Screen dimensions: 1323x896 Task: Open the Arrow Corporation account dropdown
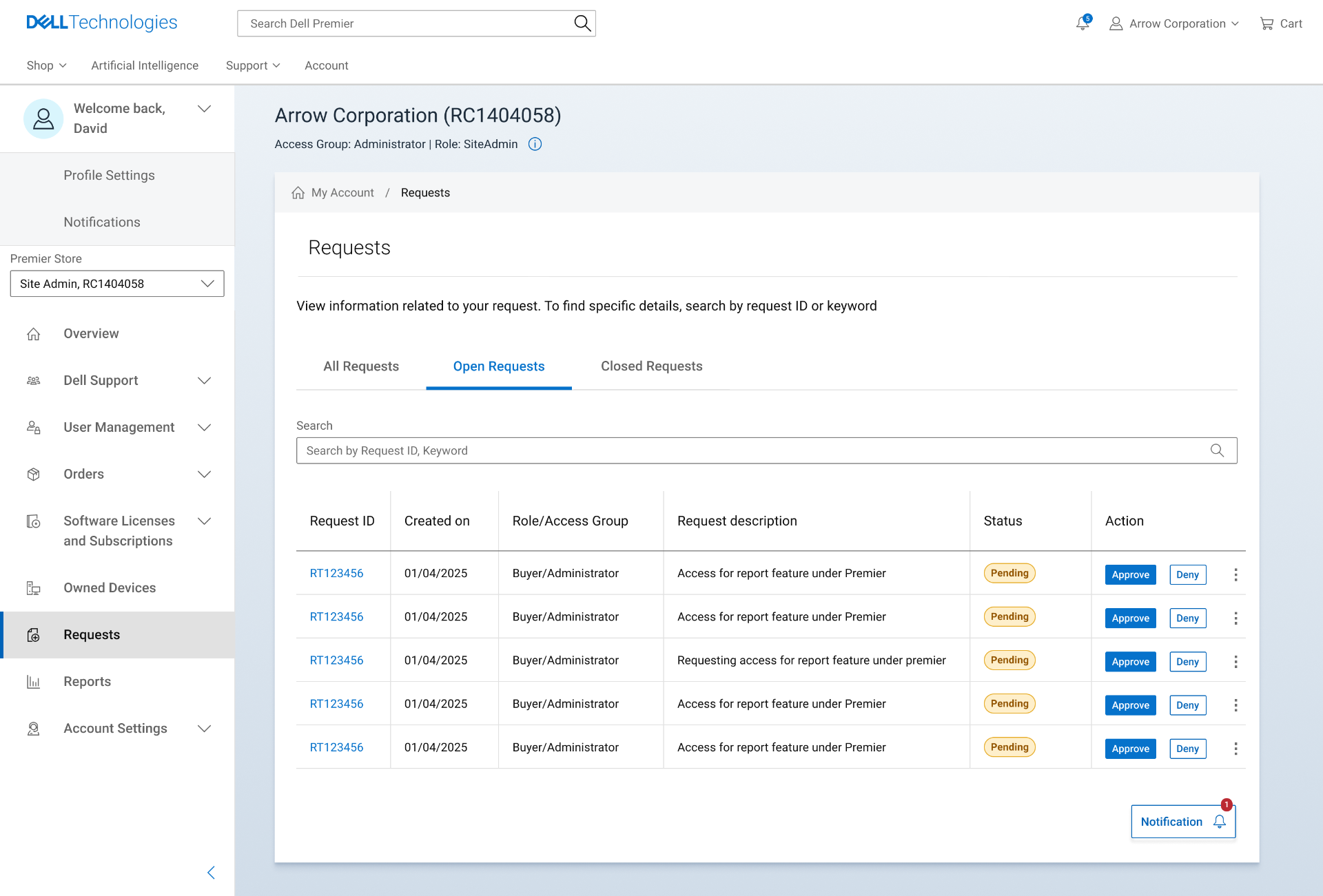pyautogui.click(x=1174, y=23)
